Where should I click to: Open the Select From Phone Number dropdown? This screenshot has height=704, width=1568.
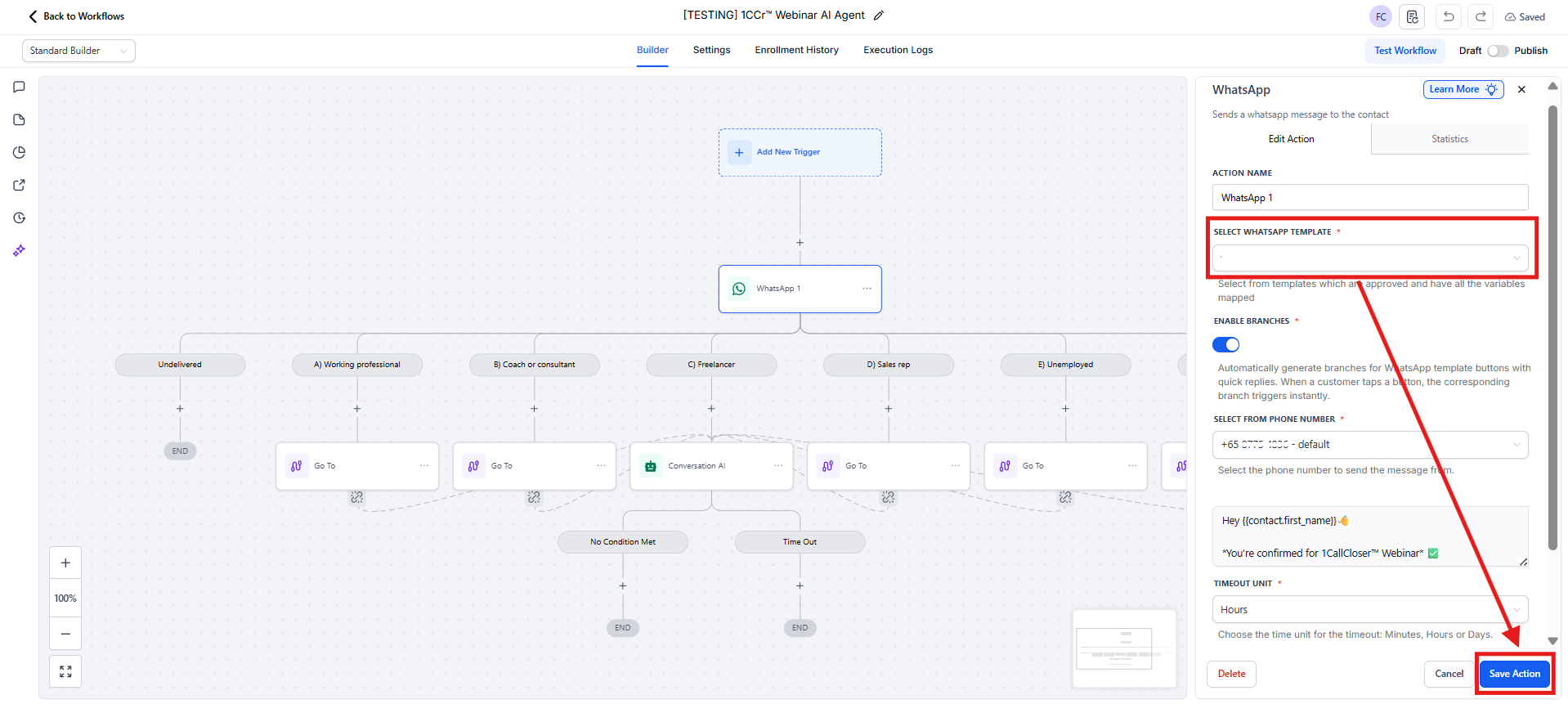(x=1370, y=445)
